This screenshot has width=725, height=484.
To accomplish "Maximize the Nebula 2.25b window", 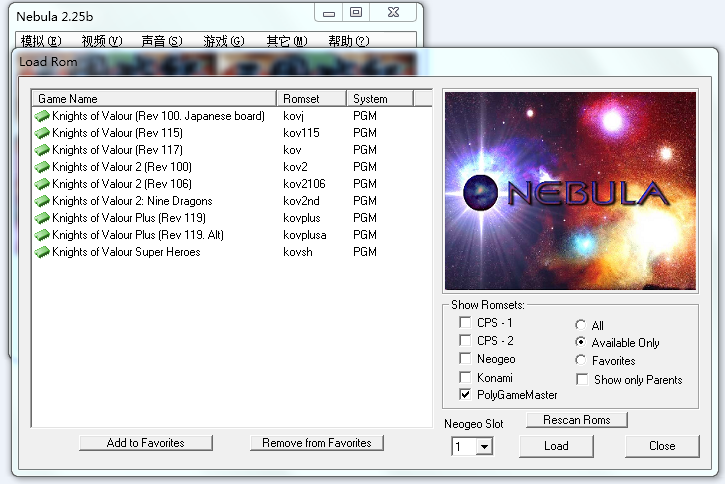I will click(356, 13).
